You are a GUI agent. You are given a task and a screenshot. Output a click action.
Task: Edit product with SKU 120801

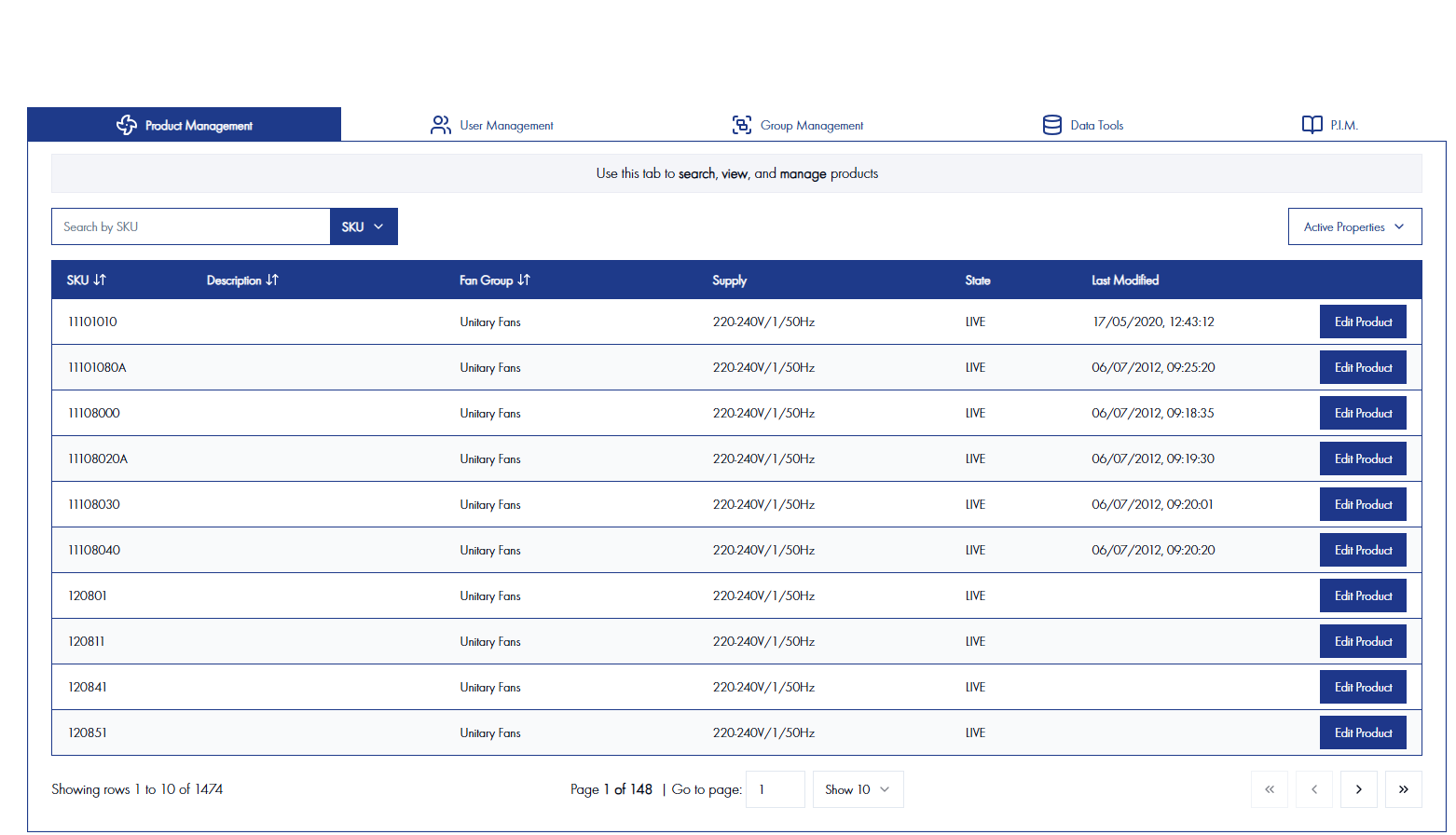1363,595
